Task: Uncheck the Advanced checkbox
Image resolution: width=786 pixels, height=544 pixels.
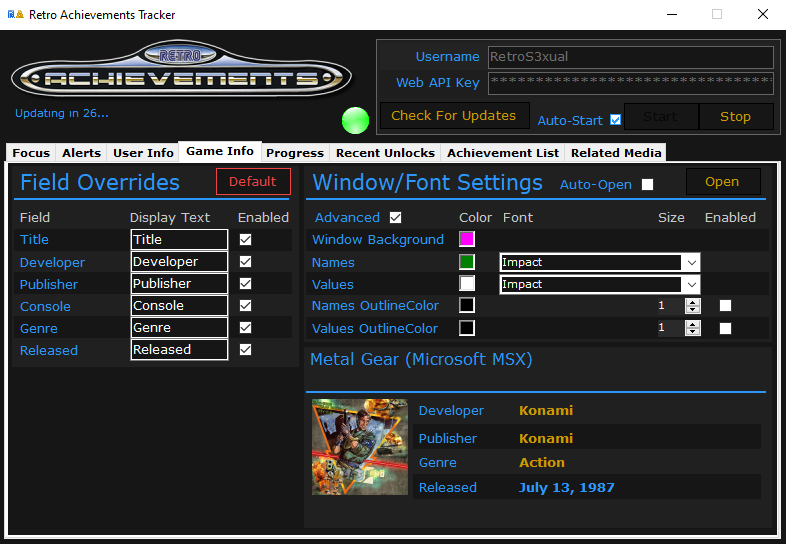Action: [396, 218]
